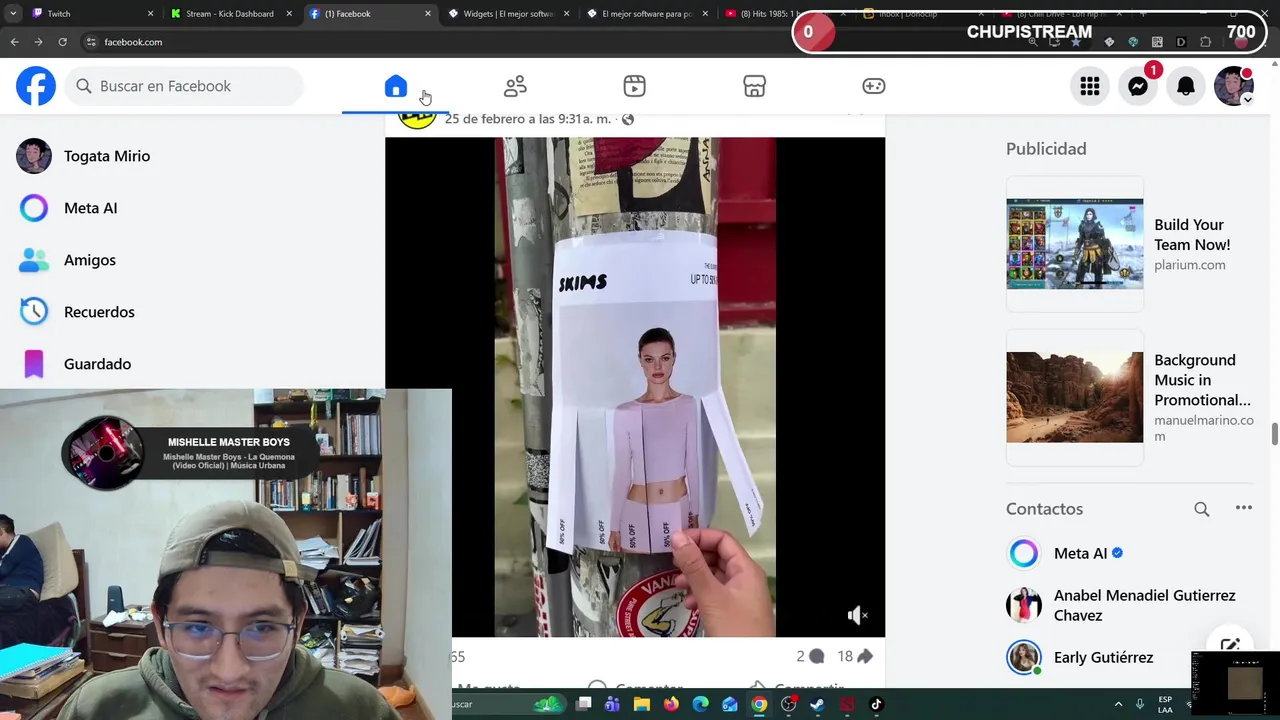The width and height of the screenshot is (1280, 720).
Task: Open Microsoft Edge from the taskbar
Action: click(700, 704)
